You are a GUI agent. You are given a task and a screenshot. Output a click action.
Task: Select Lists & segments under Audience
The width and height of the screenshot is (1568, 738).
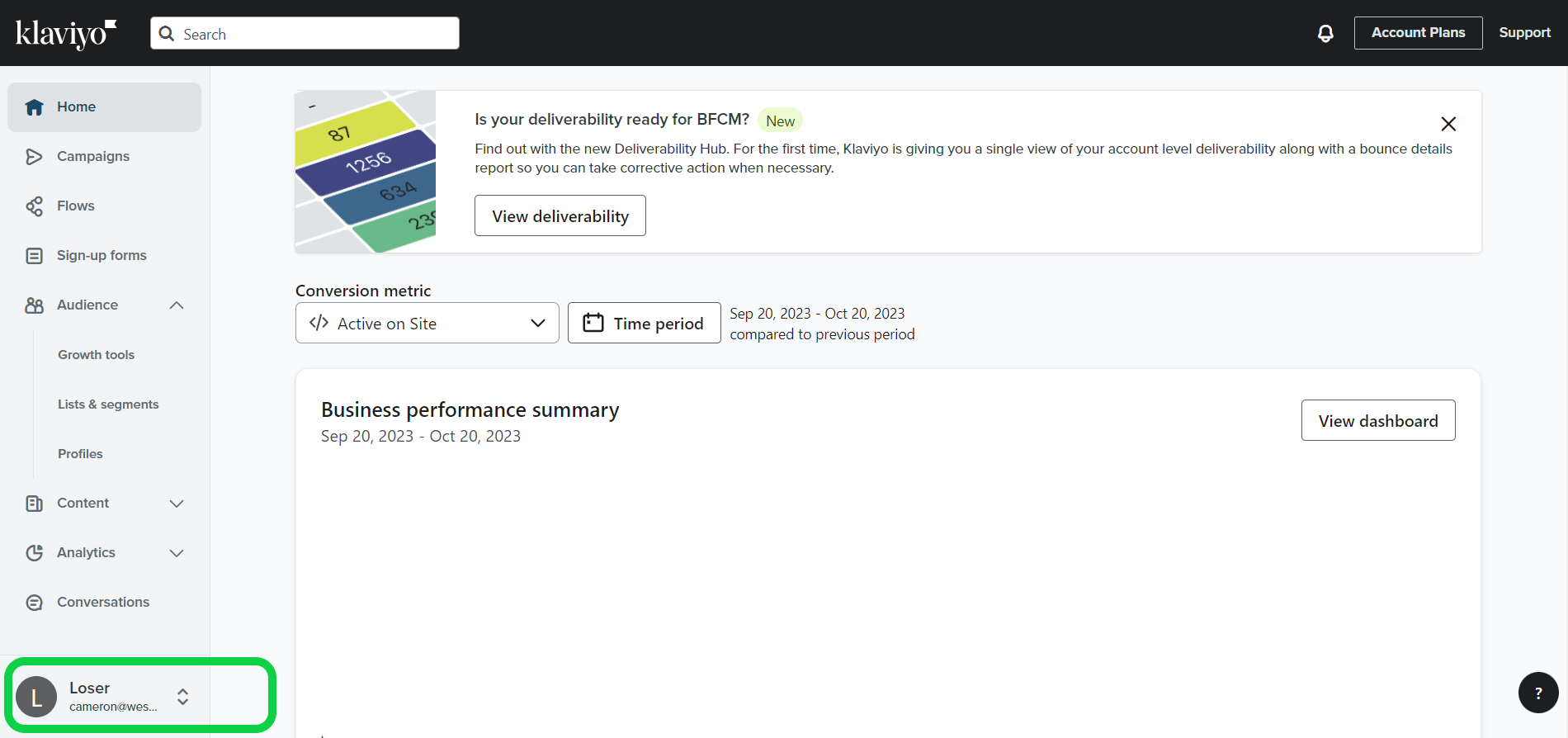tap(108, 404)
